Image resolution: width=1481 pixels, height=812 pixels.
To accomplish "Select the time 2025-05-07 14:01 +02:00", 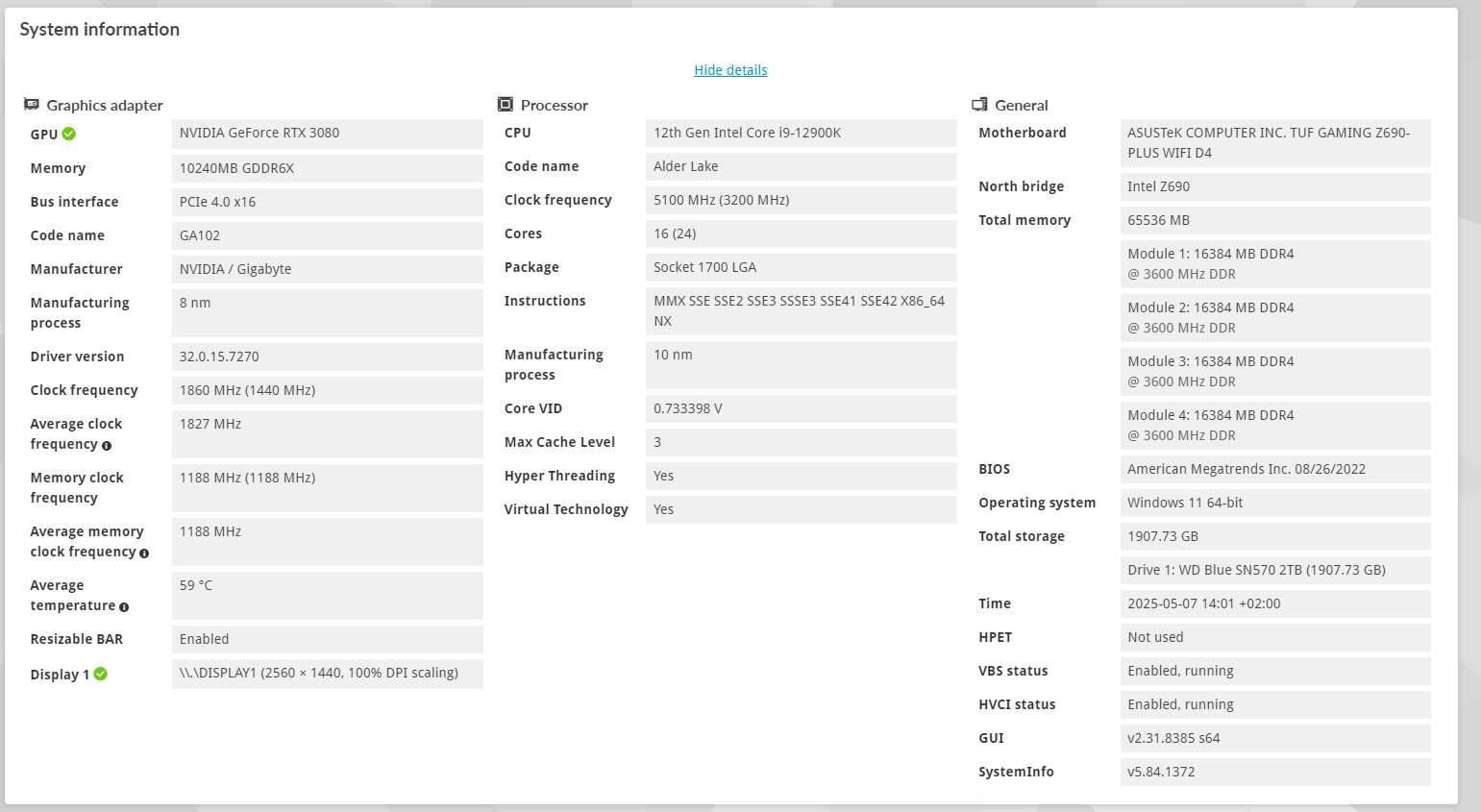I will pos(1275,603).
